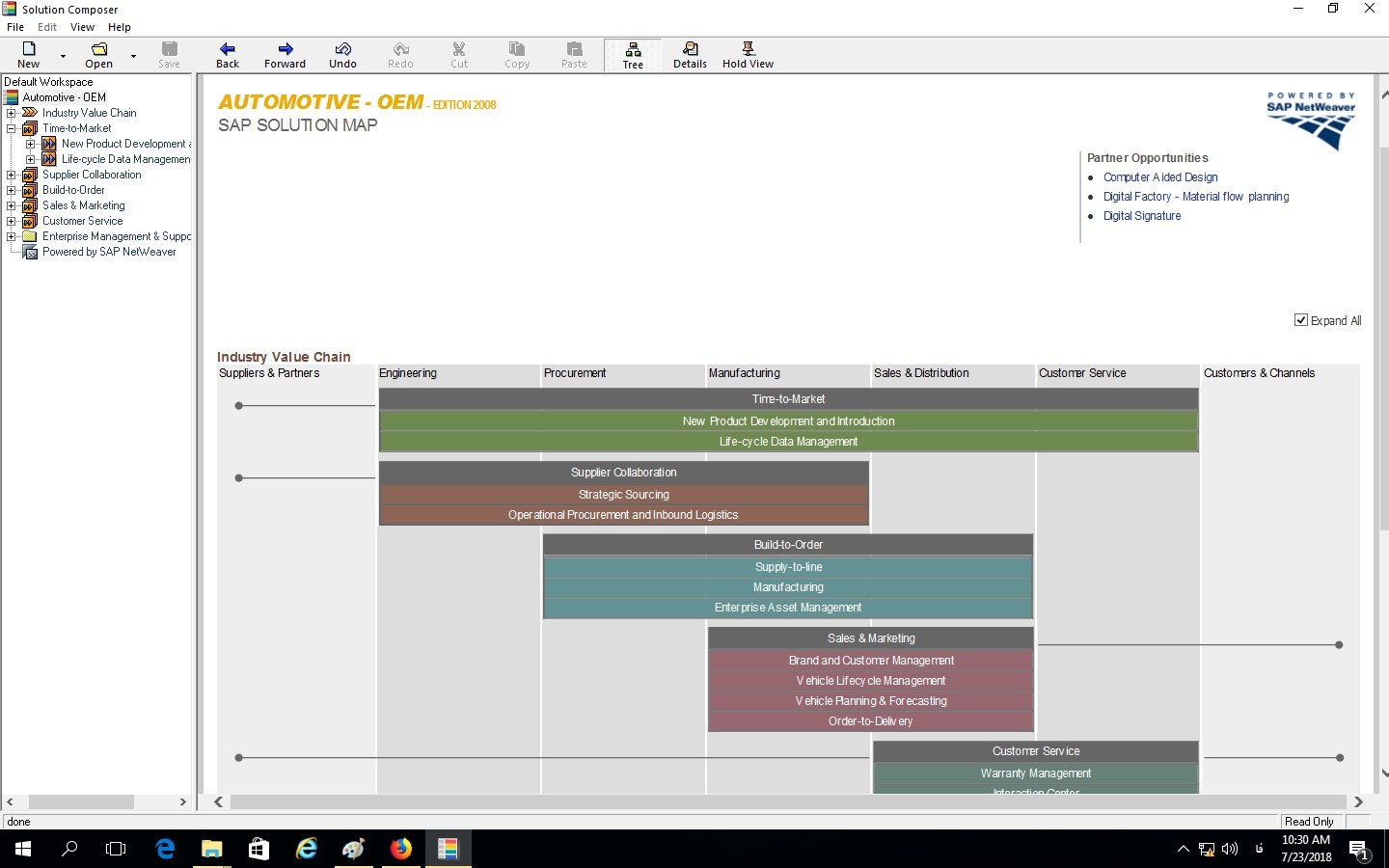Screen dimensions: 1389x868
Task: Open the Help menu
Action: (120, 27)
